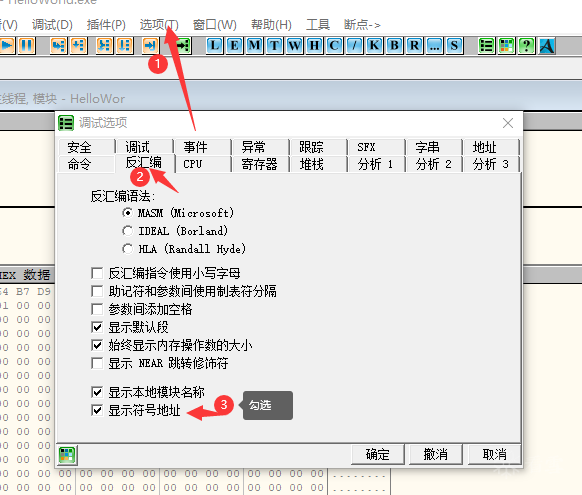
Task: Switch to the 地址 tab
Action: tap(491, 147)
